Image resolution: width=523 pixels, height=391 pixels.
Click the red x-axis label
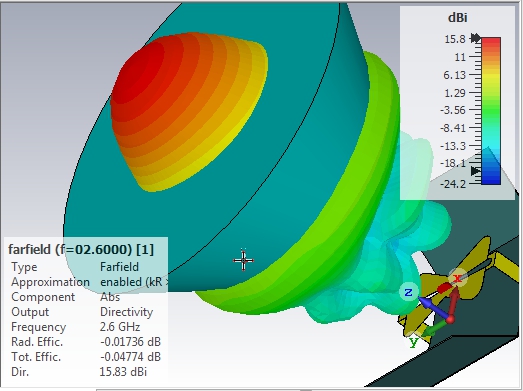[x=457, y=278]
